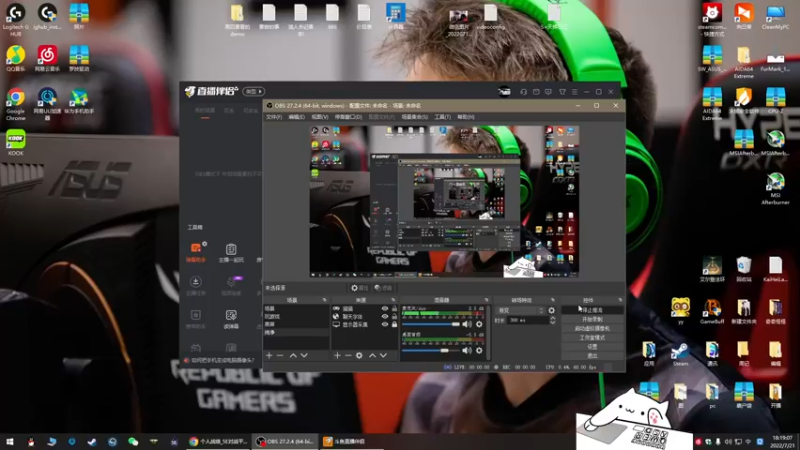Click duration stepper arrows in transitions panel
The height and width of the screenshot is (450, 800).
553,320
